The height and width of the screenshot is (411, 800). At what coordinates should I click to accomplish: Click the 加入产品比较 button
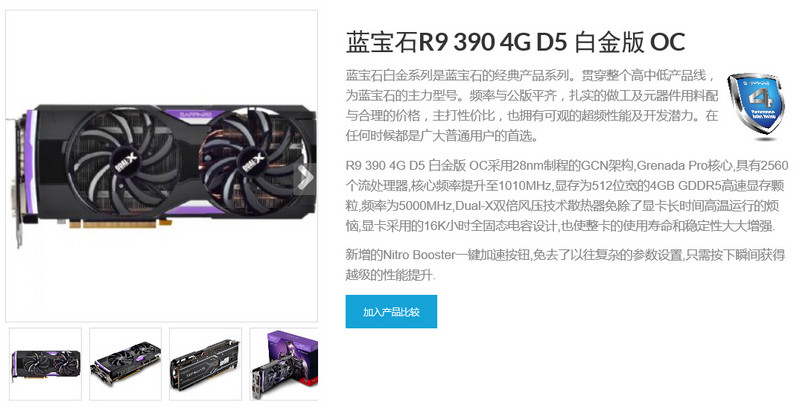click(x=391, y=312)
